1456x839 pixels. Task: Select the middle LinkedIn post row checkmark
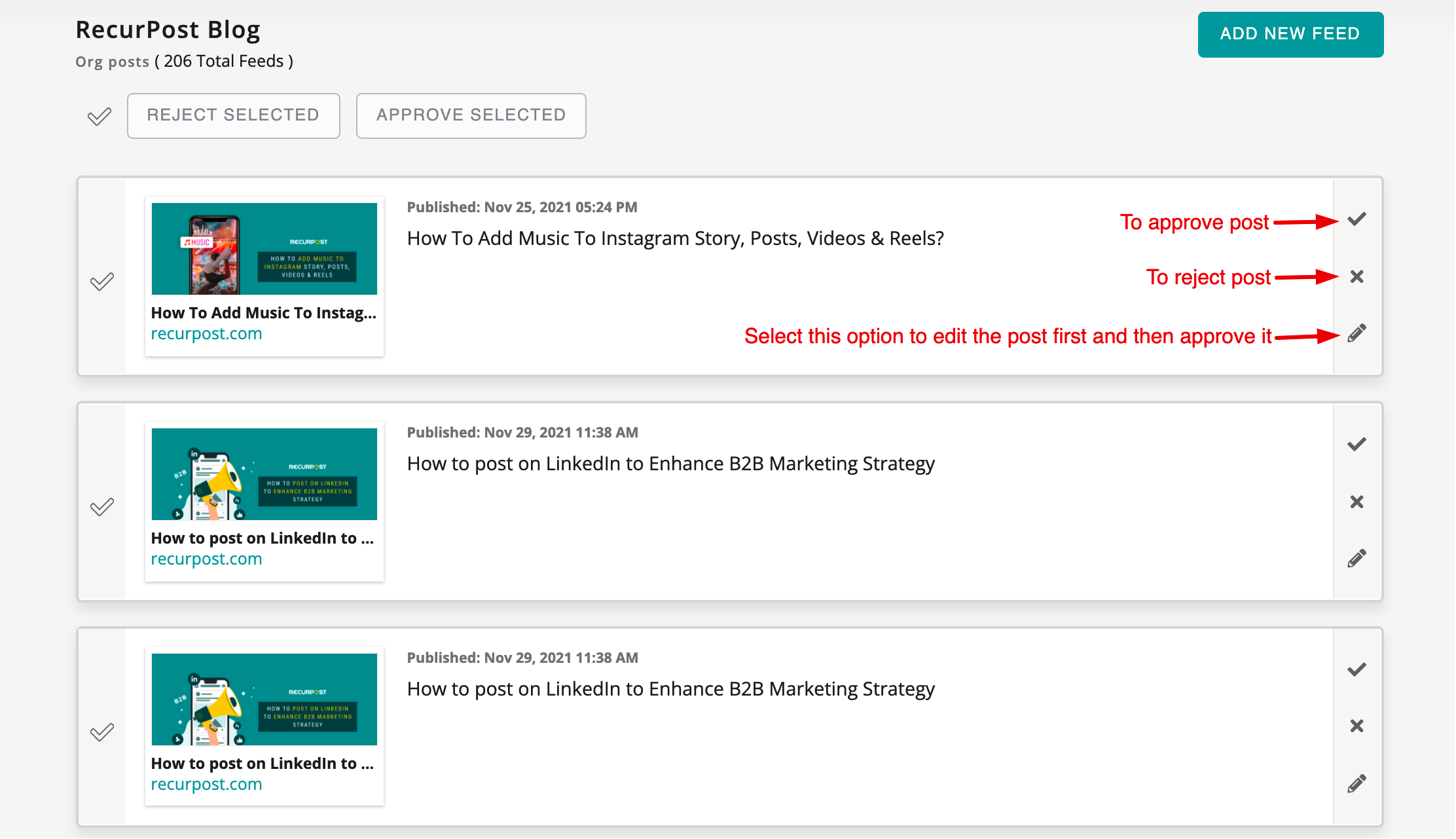[102, 507]
